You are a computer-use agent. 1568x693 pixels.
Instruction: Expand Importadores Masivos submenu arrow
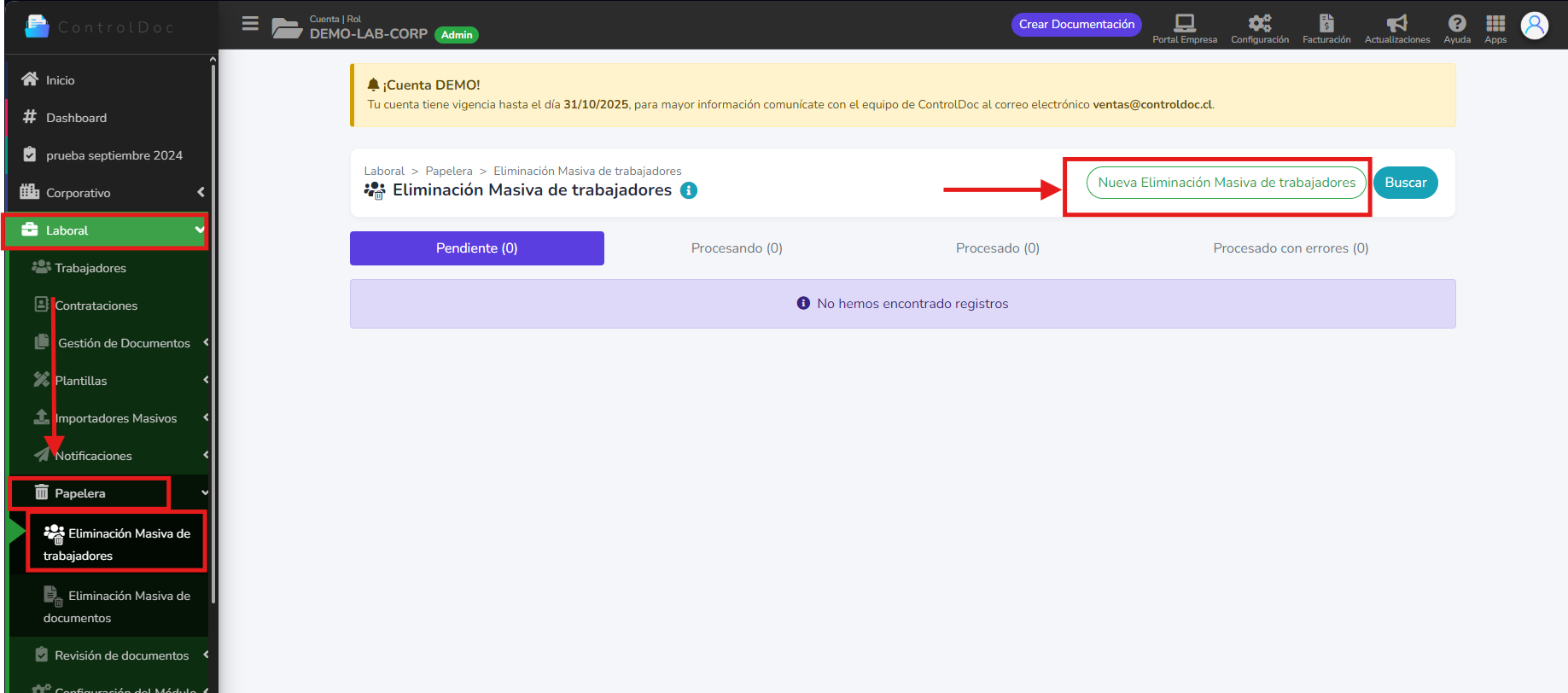pyautogui.click(x=206, y=417)
